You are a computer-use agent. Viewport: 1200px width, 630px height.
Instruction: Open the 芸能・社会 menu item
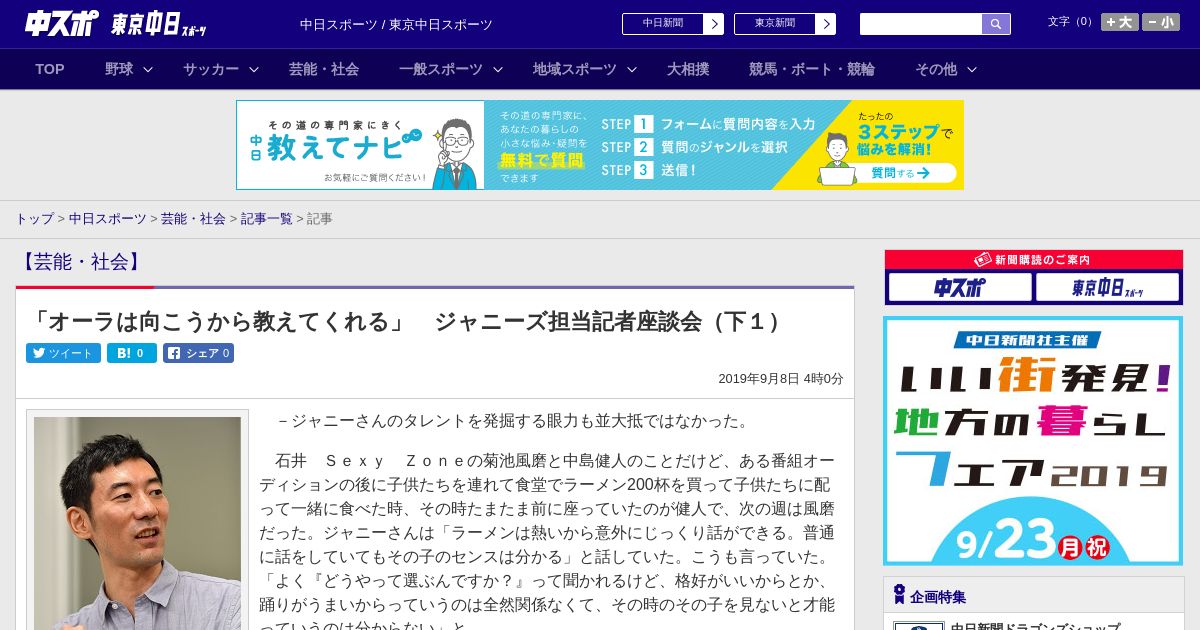pos(324,69)
